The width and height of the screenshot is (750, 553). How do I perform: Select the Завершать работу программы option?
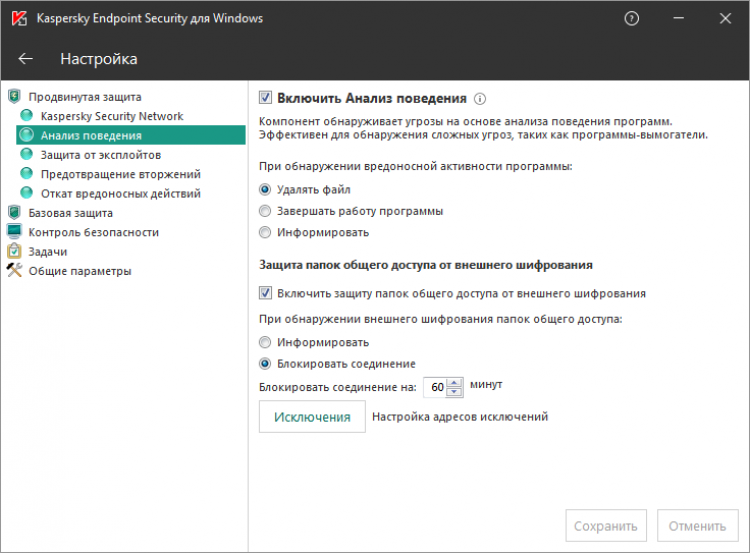pos(265,211)
